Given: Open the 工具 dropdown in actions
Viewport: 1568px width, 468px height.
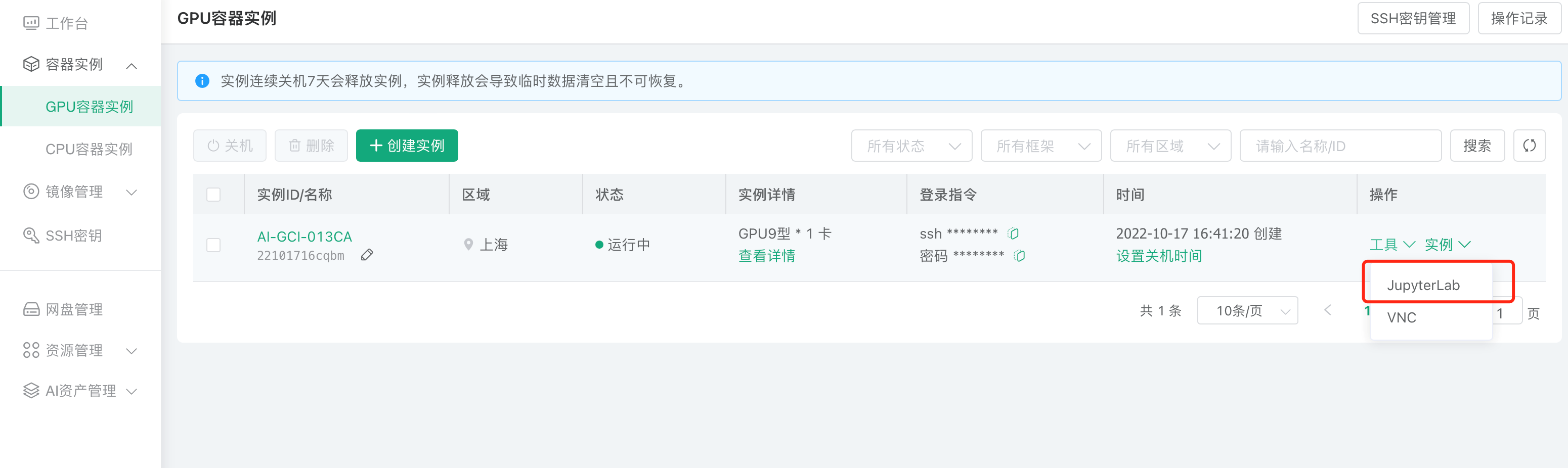Looking at the screenshot, I should [1392, 245].
